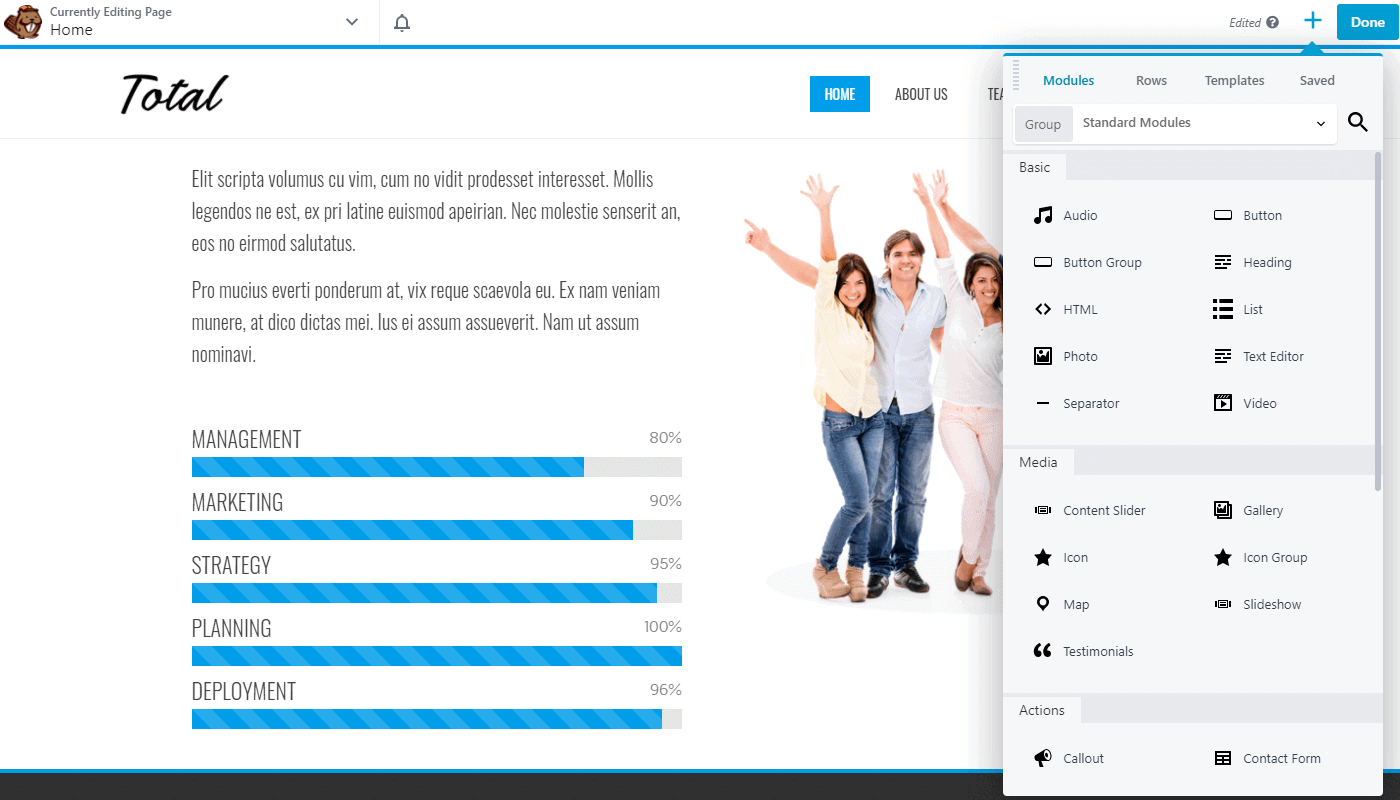The image size is (1400, 800).
Task: Click the panel drag handle grip
Action: (x=1016, y=75)
